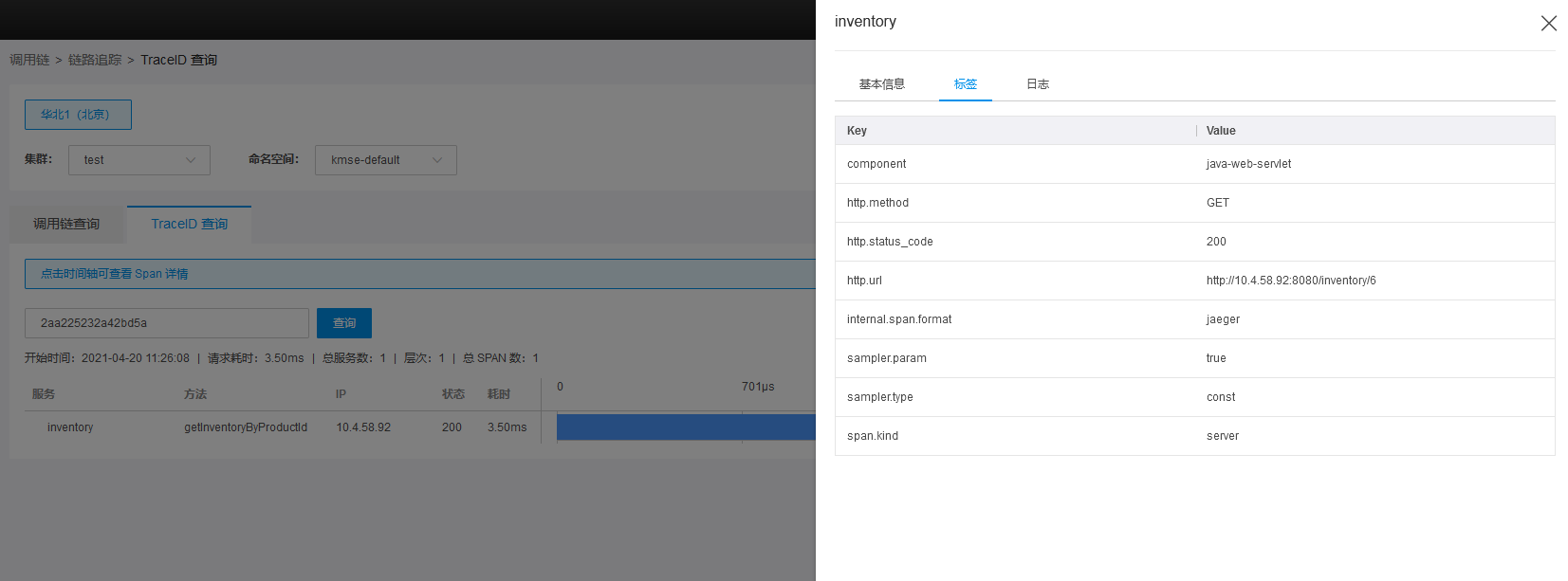Open the 日志 tab
1568x581 pixels.
pyautogui.click(x=1038, y=84)
